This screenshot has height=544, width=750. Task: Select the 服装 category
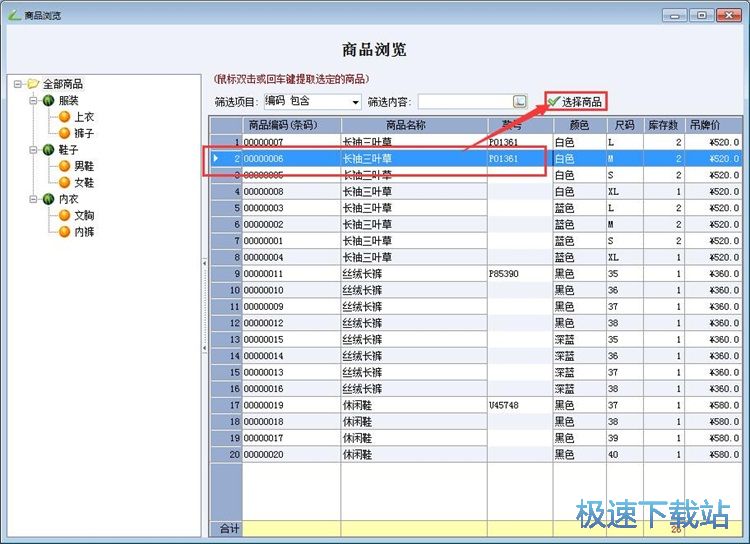coord(68,100)
